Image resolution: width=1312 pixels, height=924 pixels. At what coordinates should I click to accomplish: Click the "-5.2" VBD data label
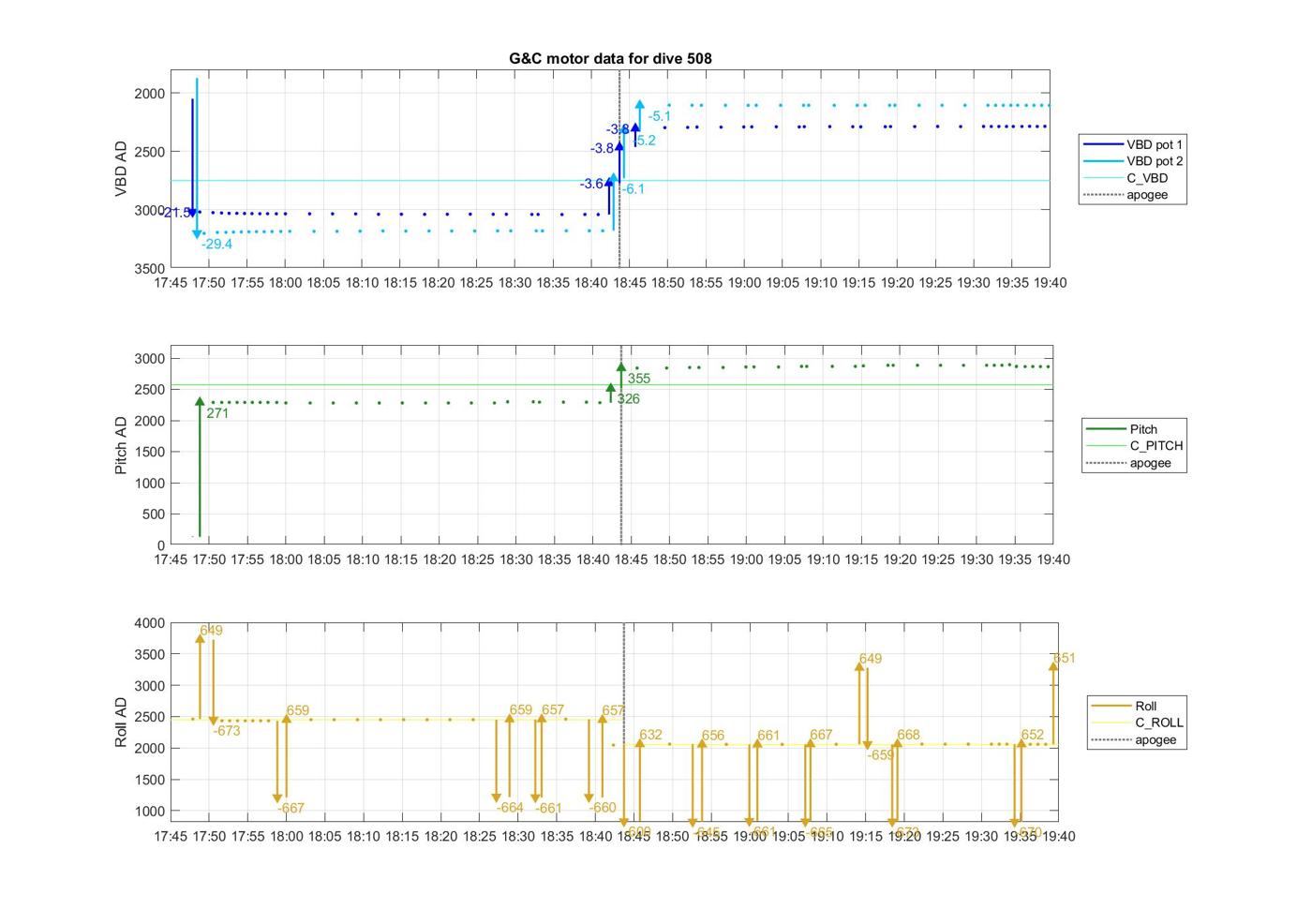tap(644, 141)
